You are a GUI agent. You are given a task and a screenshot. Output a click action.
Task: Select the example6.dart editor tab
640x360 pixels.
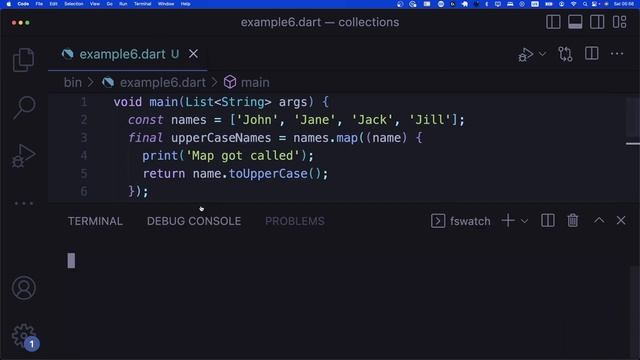[128, 54]
